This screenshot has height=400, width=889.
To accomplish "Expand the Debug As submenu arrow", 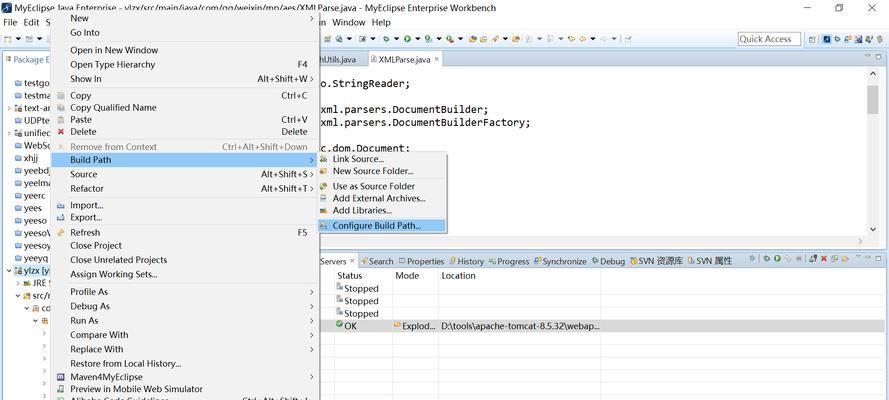I will tap(311, 306).
